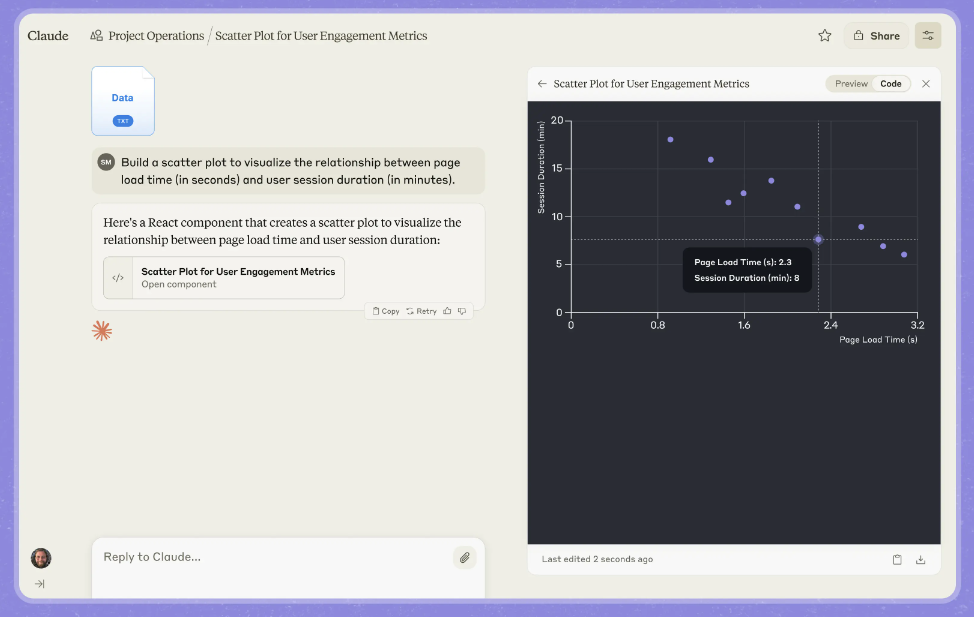974x617 pixels.
Task: Copy the artifact contents with clipboard icon
Action: point(897,560)
